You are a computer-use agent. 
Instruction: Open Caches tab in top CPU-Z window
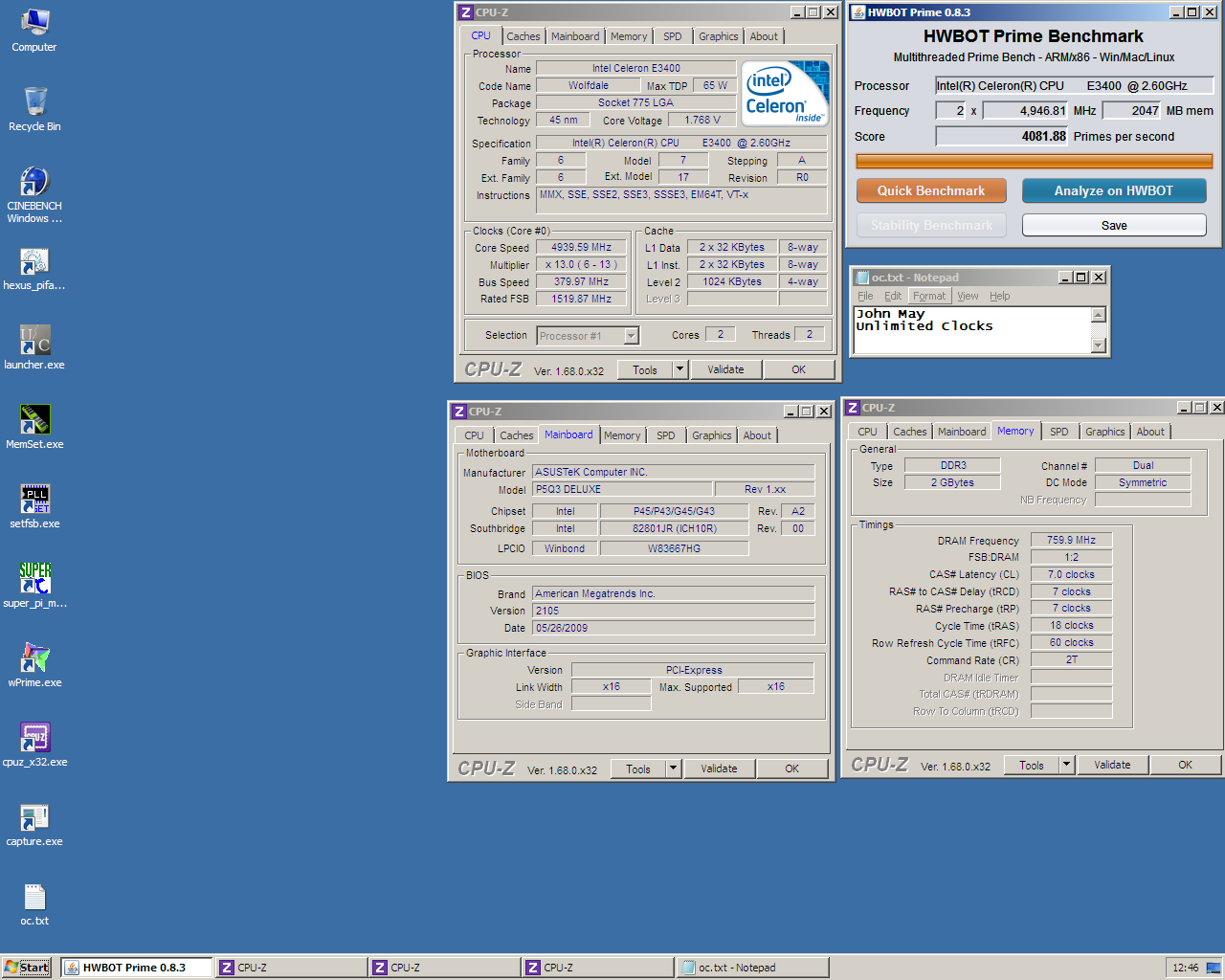click(x=523, y=36)
